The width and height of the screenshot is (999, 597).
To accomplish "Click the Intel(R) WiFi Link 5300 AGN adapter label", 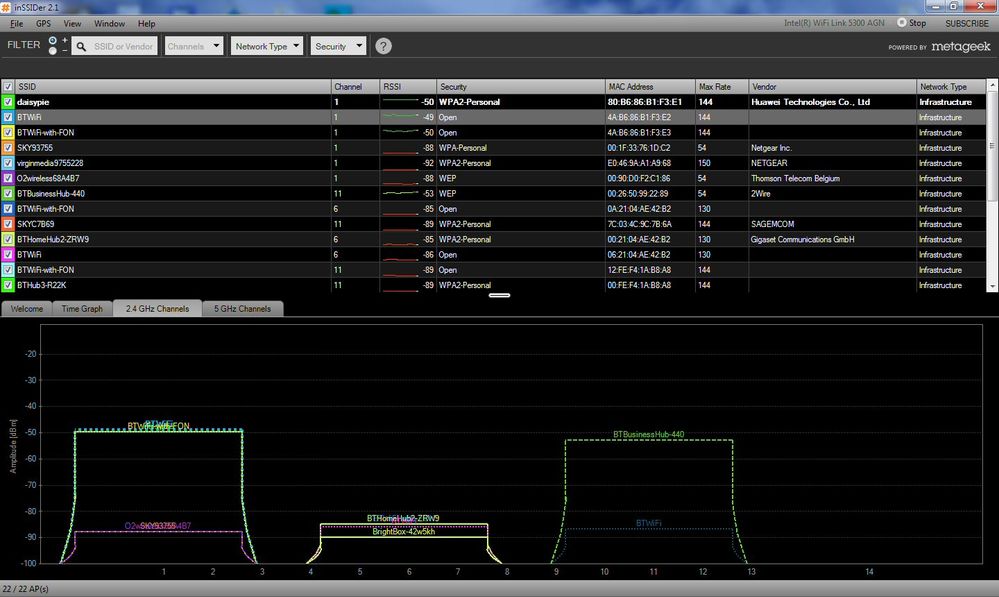I will coord(834,23).
